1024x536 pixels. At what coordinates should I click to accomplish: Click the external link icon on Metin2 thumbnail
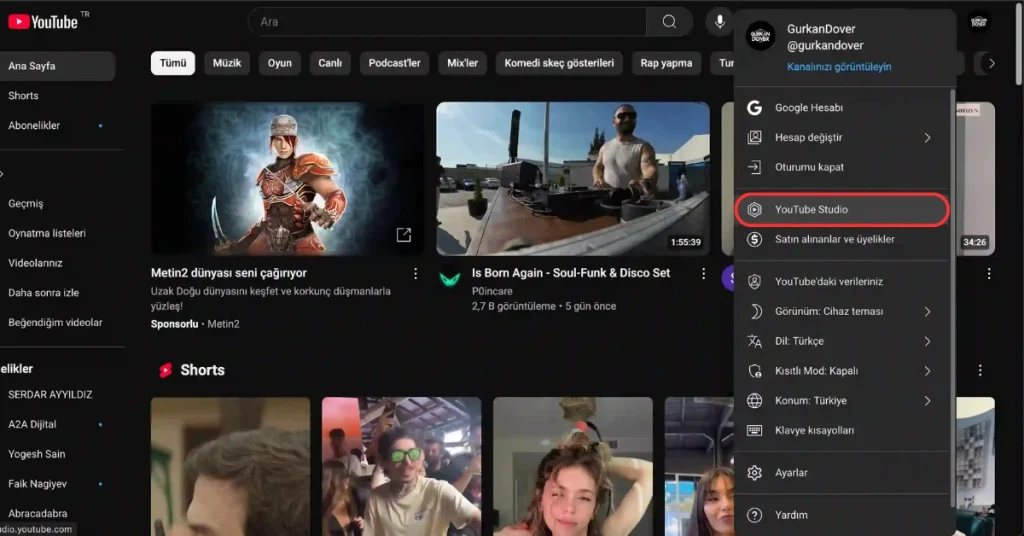[404, 235]
